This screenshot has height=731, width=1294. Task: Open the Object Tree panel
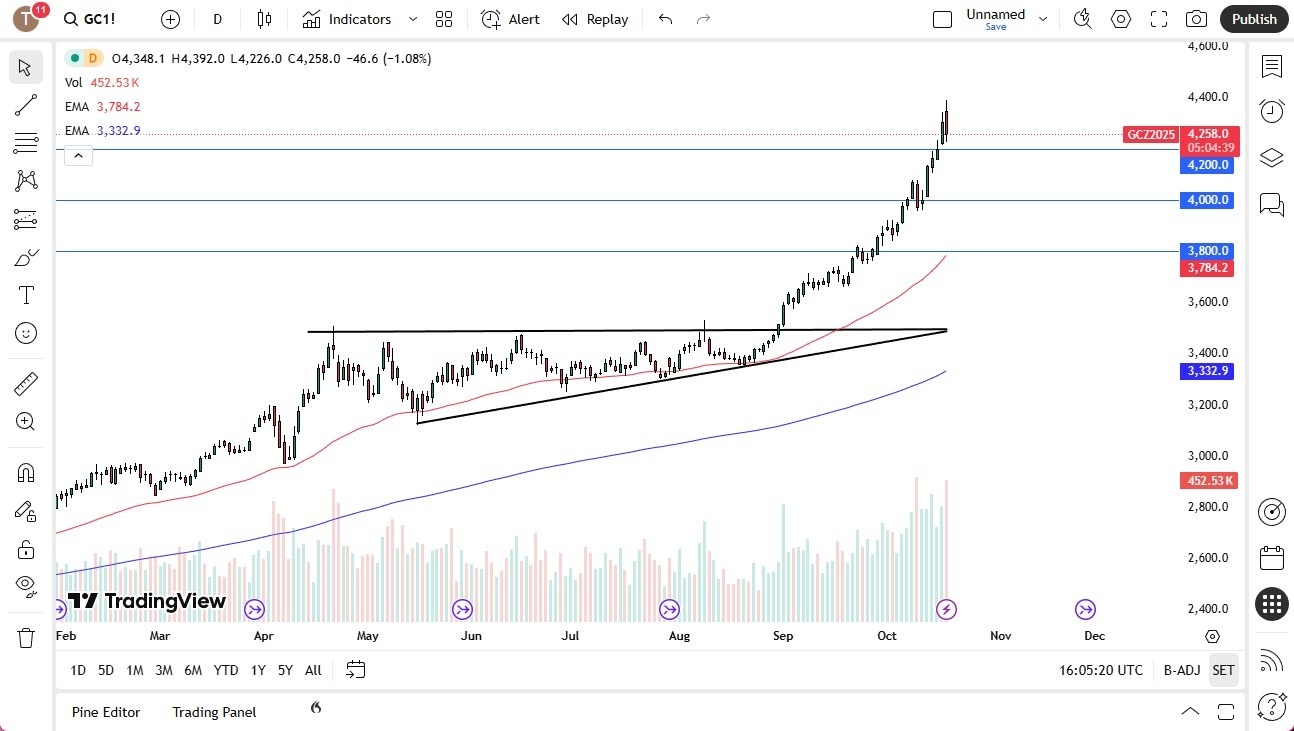1271,157
